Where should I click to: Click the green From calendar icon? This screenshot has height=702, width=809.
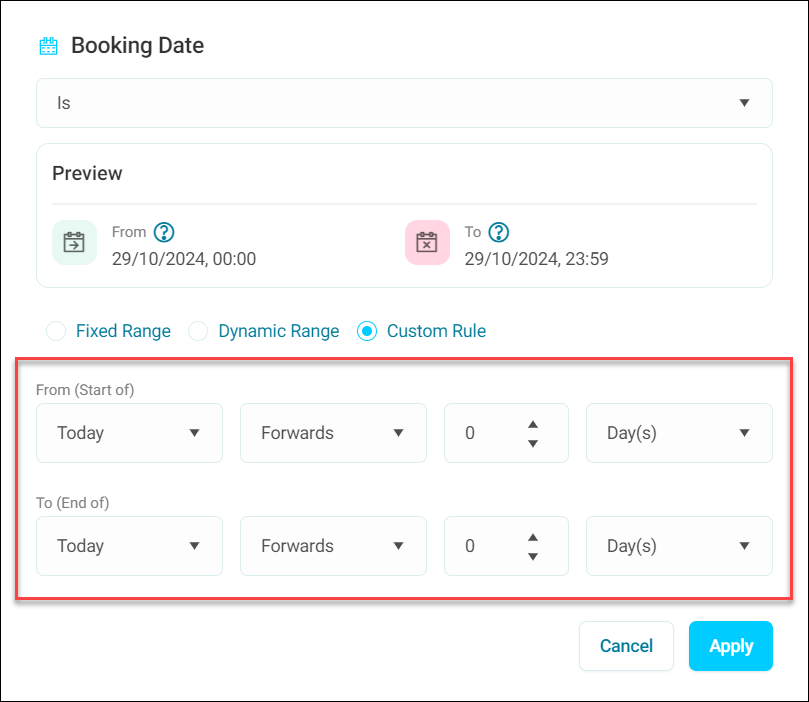tap(74, 242)
